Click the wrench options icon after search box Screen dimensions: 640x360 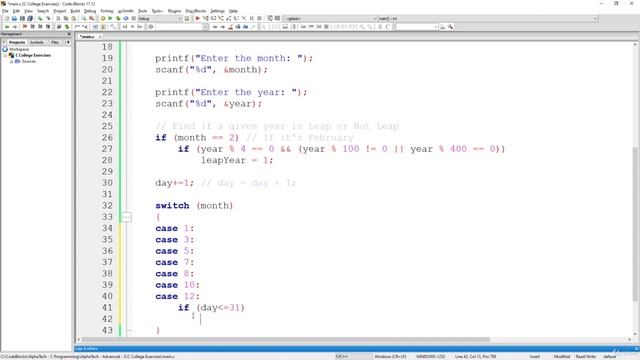point(450,27)
